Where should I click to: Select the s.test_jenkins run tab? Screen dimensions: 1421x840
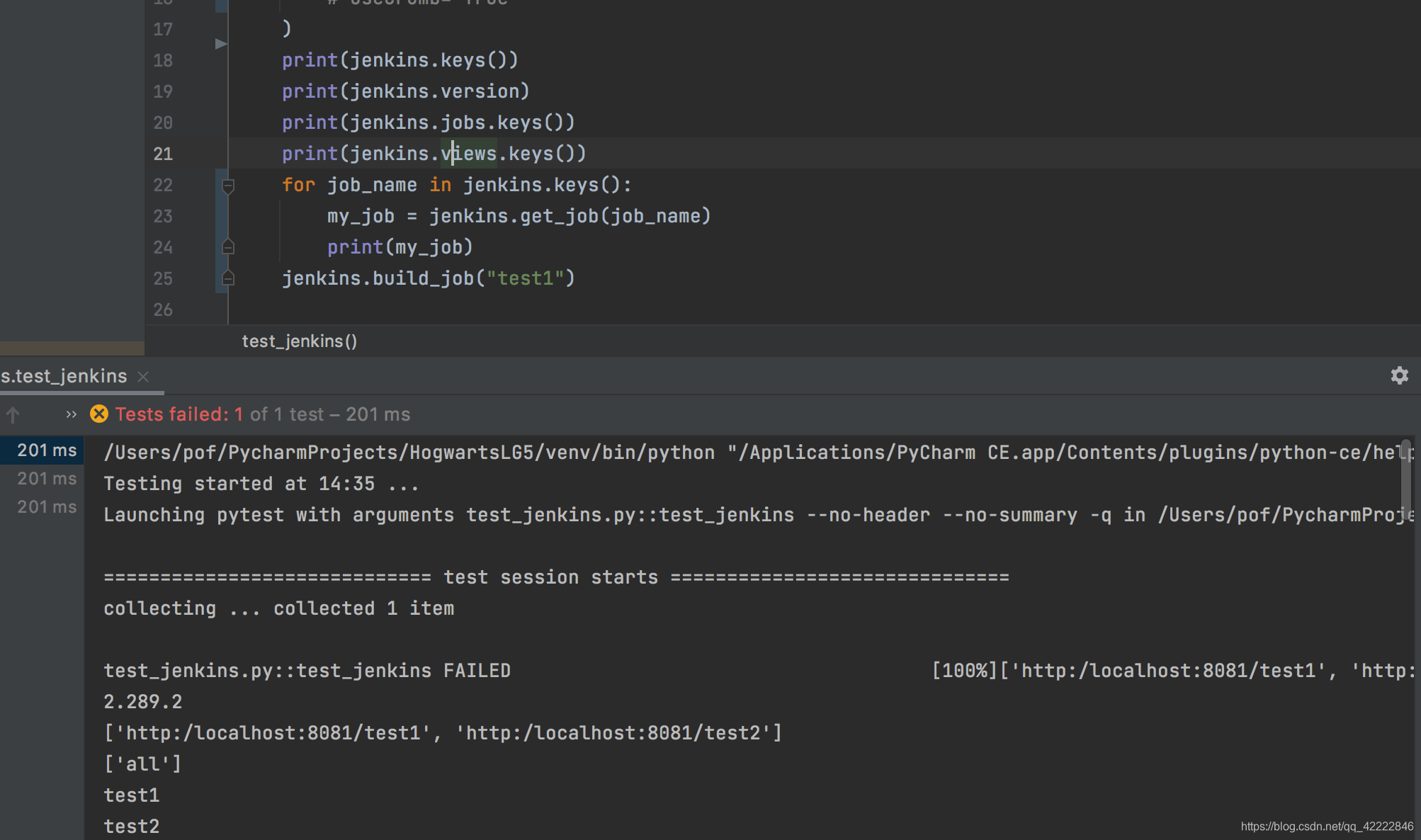[x=64, y=376]
